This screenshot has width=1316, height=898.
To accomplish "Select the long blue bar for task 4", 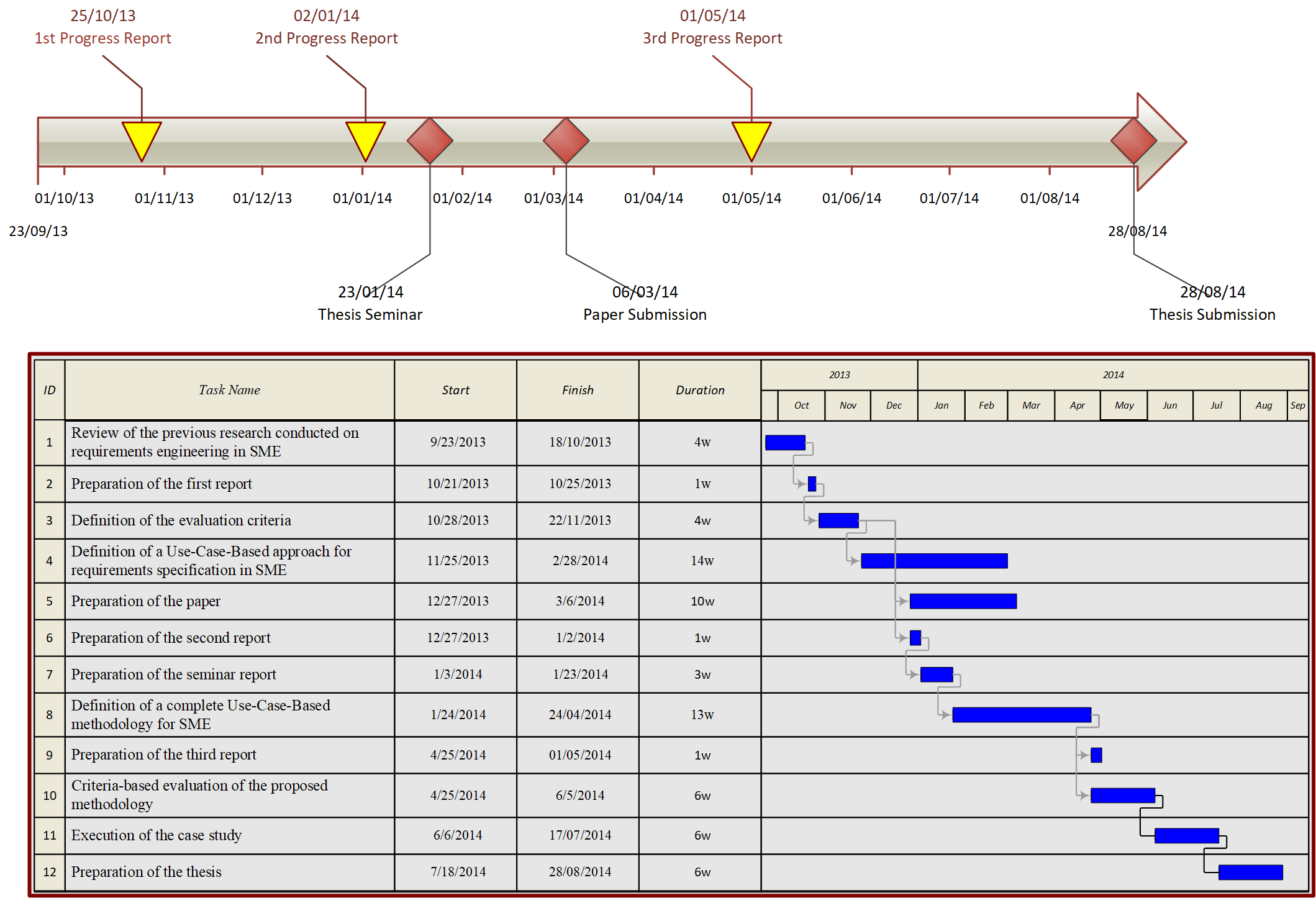I will click(x=934, y=561).
